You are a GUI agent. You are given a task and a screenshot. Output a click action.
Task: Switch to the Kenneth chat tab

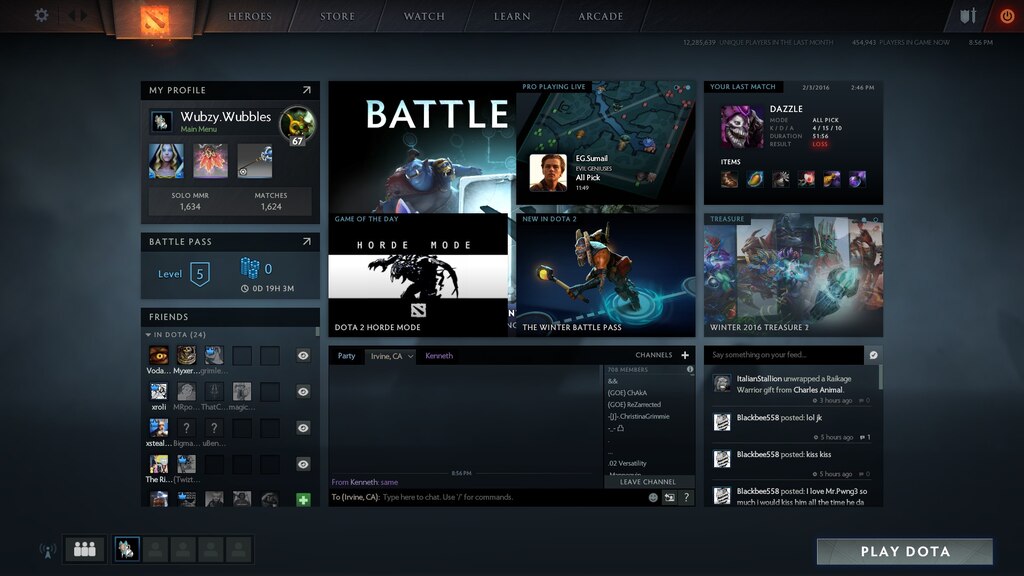[439, 356]
